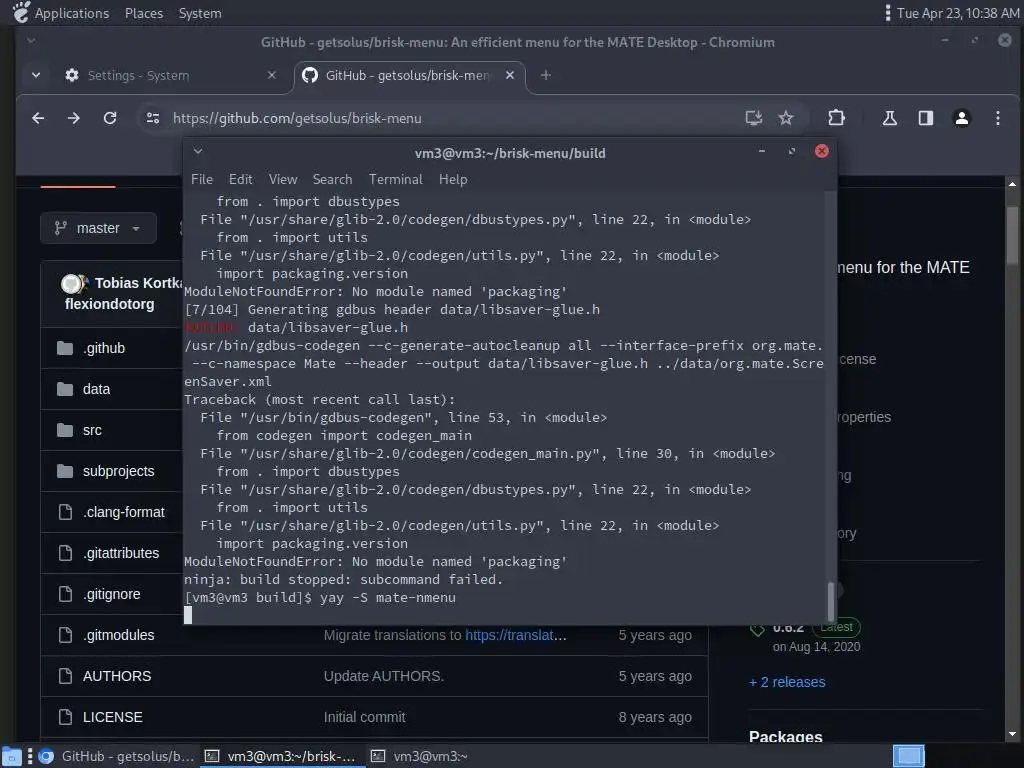1024x768 pixels.
Task: Click the subprojects folder icon
Action: tap(65, 471)
